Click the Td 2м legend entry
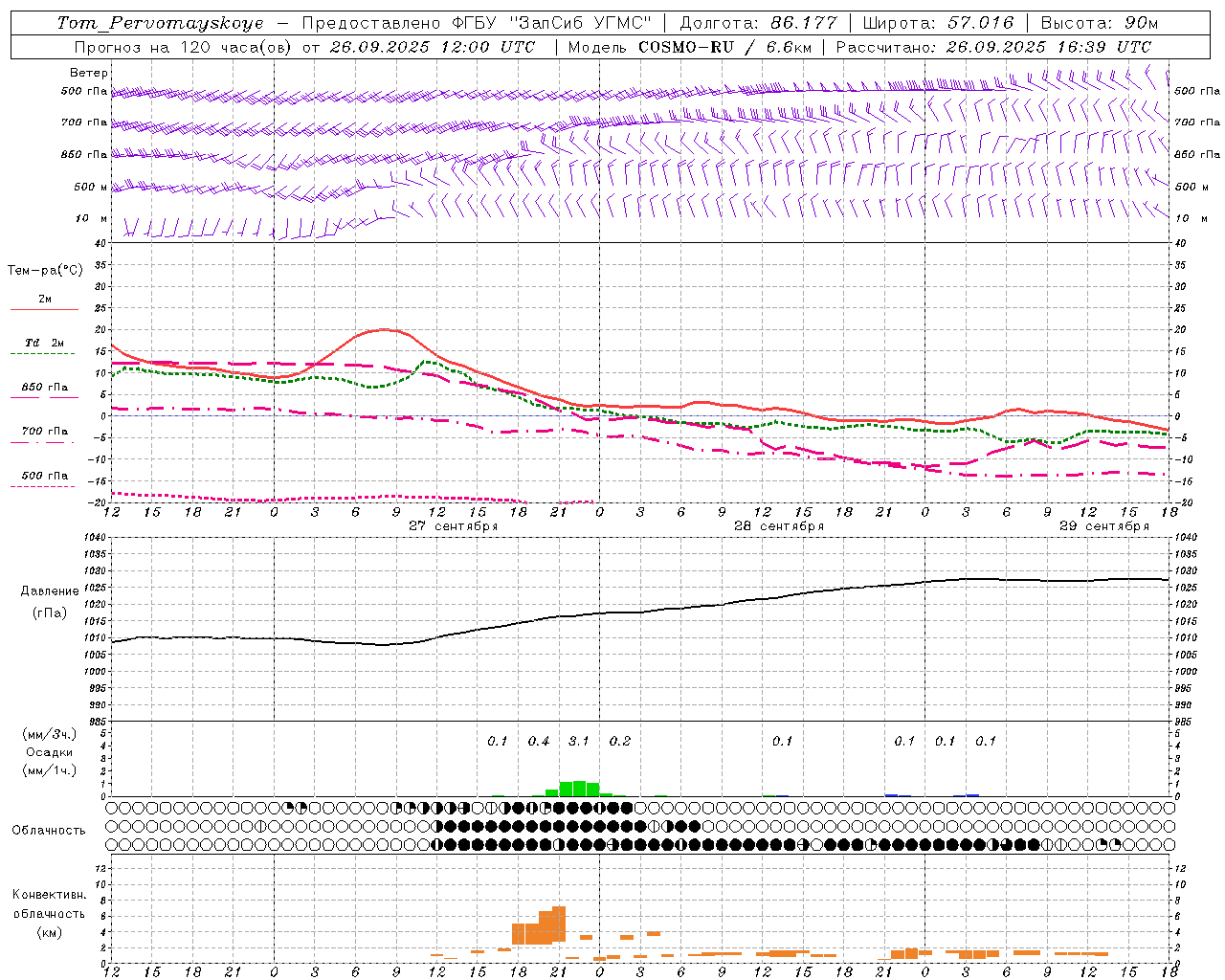 (45, 343)
